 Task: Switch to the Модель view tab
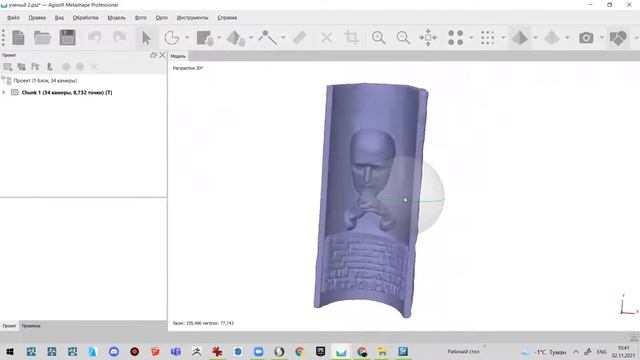pyautogui.click(x=178, y=56)
